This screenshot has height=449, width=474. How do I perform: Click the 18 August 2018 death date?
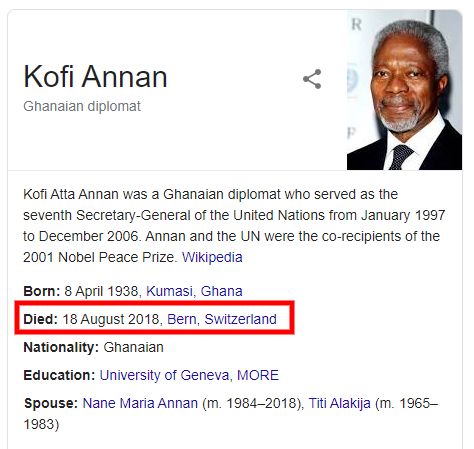pyautogui.click(x=112, y=319)
